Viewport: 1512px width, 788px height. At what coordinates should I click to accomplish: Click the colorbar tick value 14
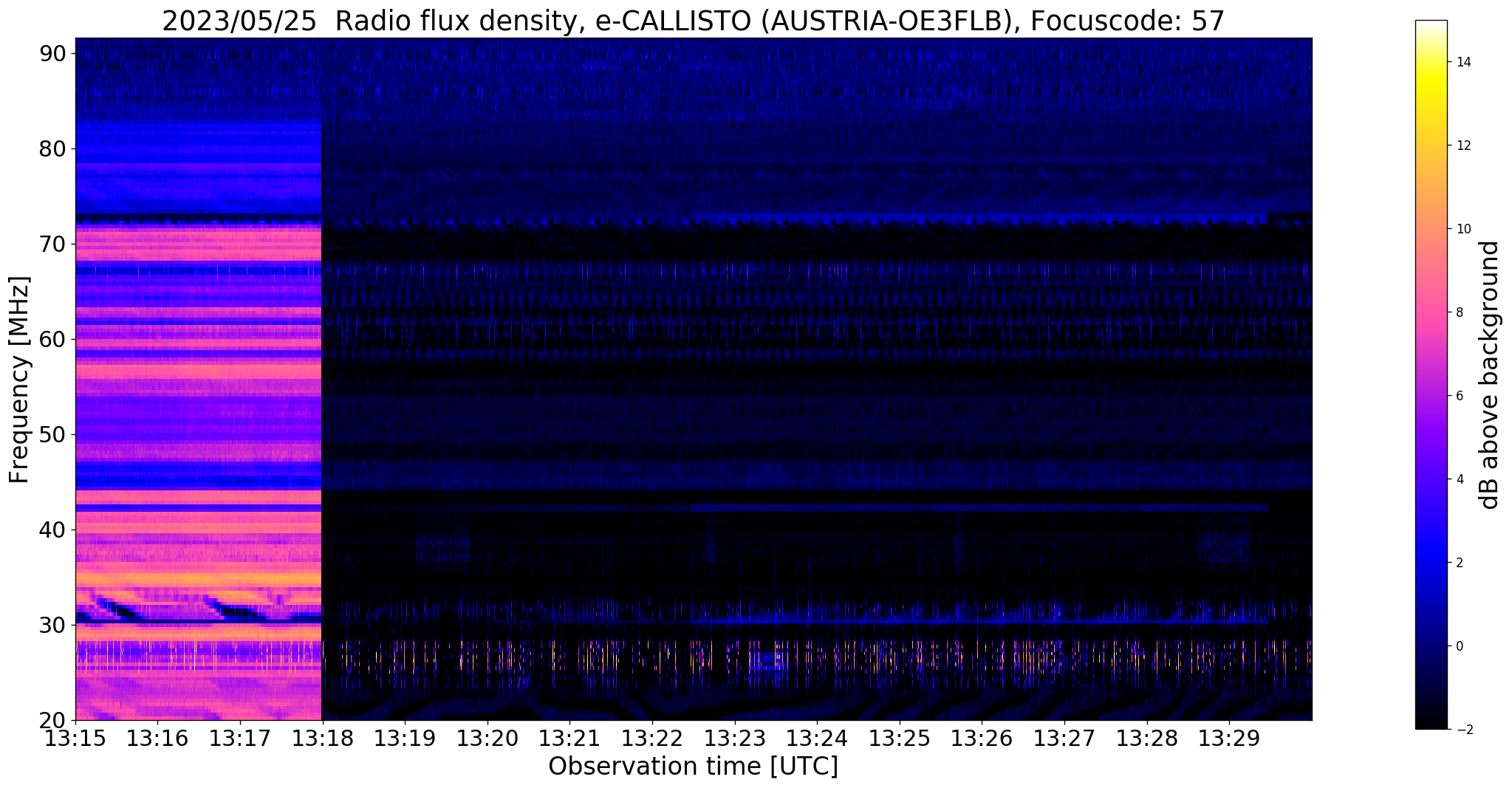point(1463,62)
